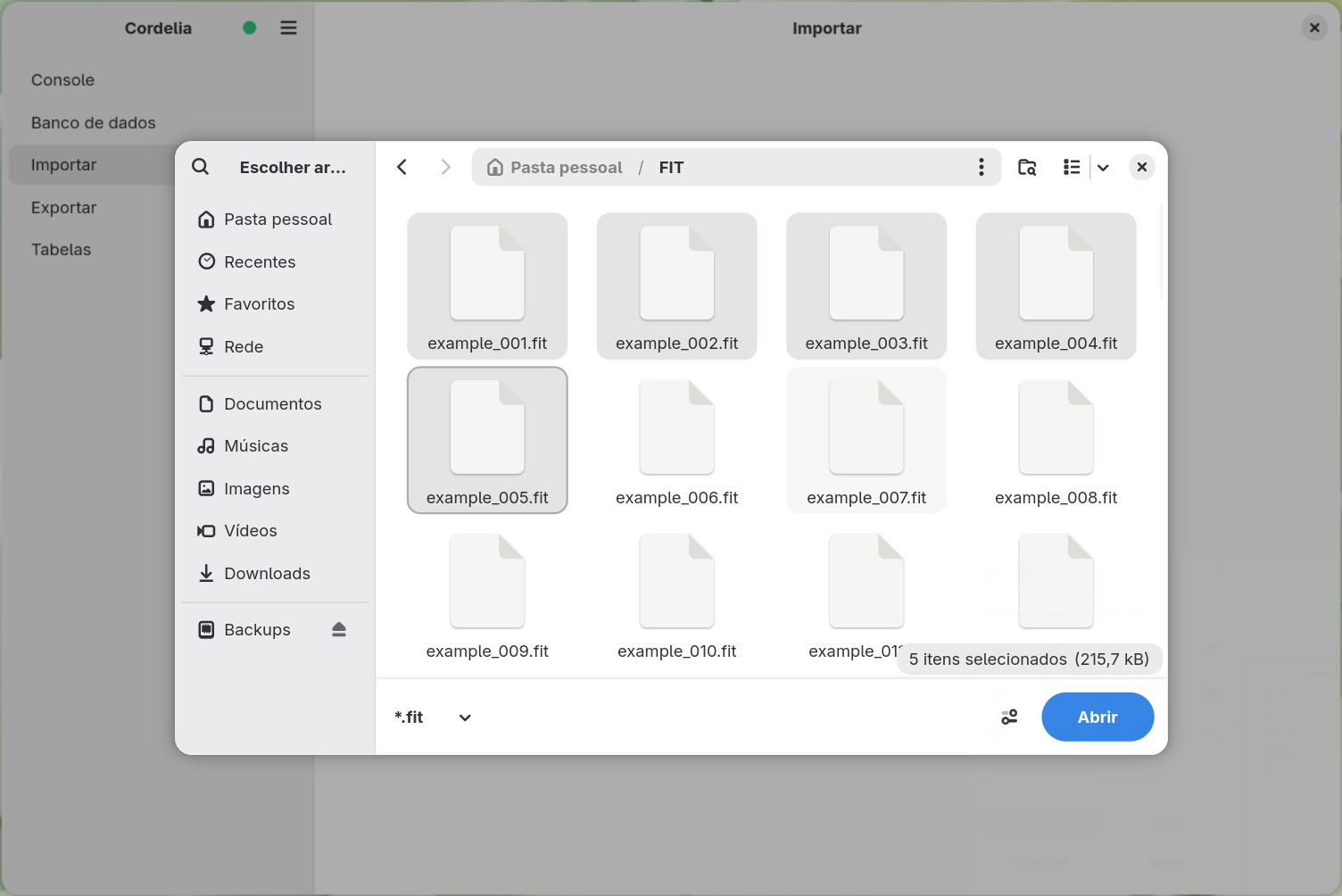Switch to list view

1072,167
